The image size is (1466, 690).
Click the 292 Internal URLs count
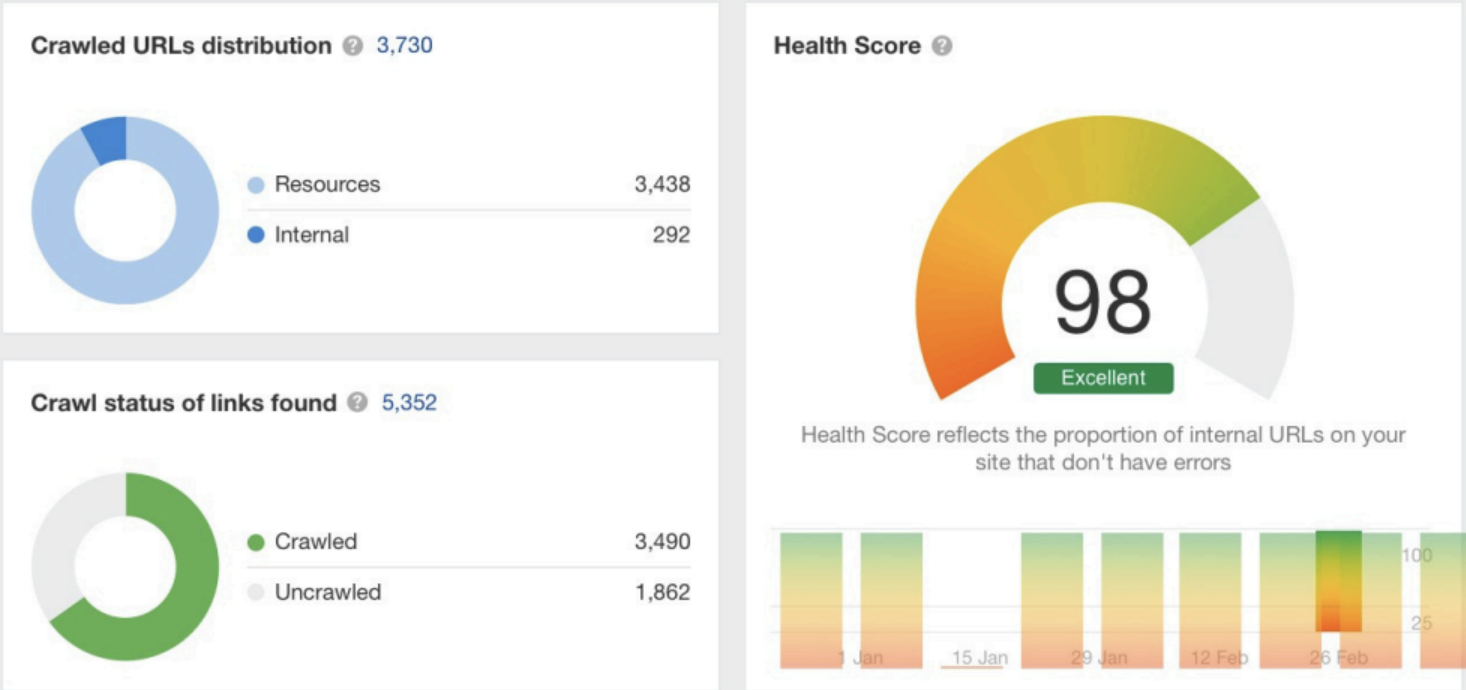pyautogui.click(x=671, y=235)
